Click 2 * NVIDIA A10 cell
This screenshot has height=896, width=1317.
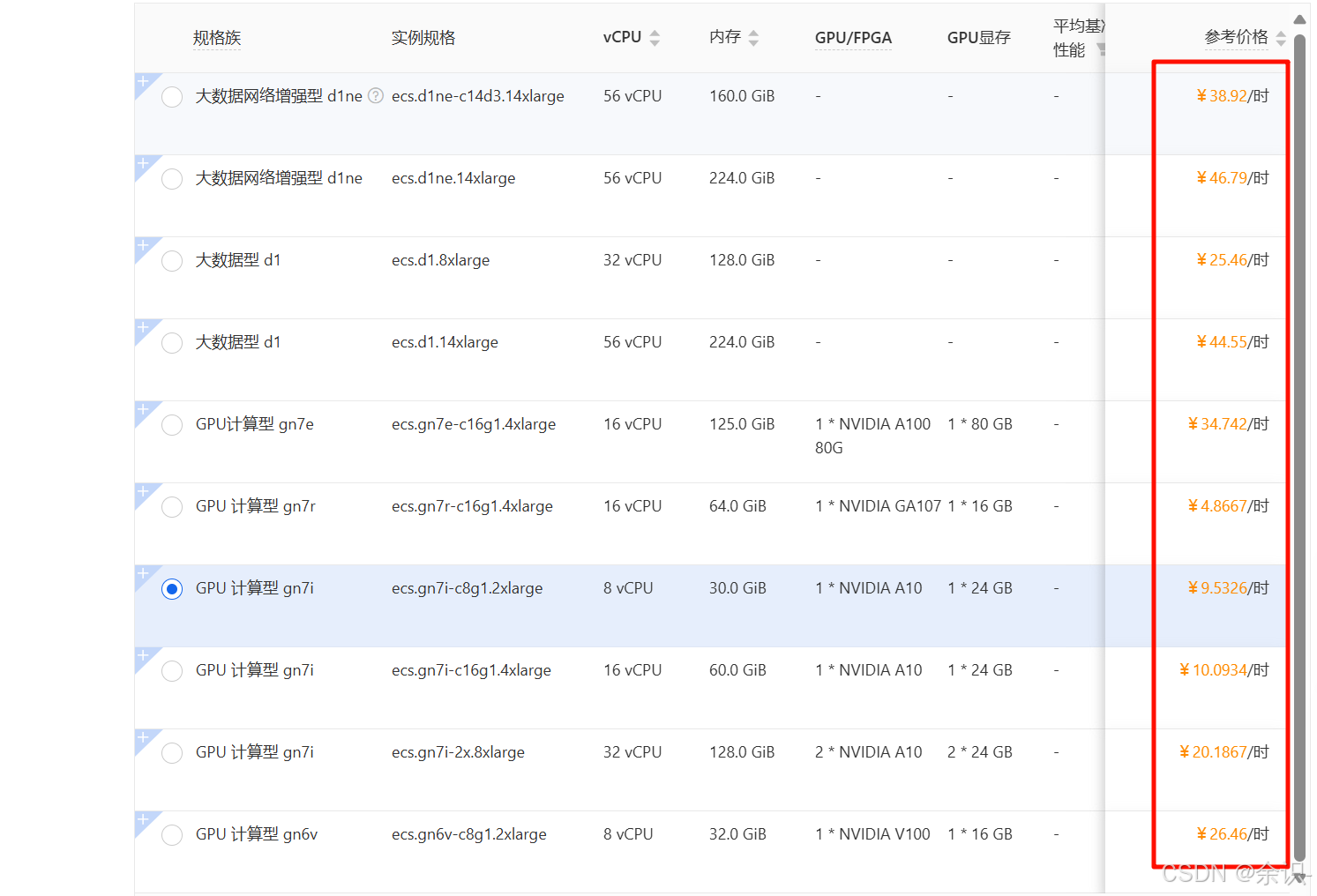pyautogui.click(x=869, y=752)
